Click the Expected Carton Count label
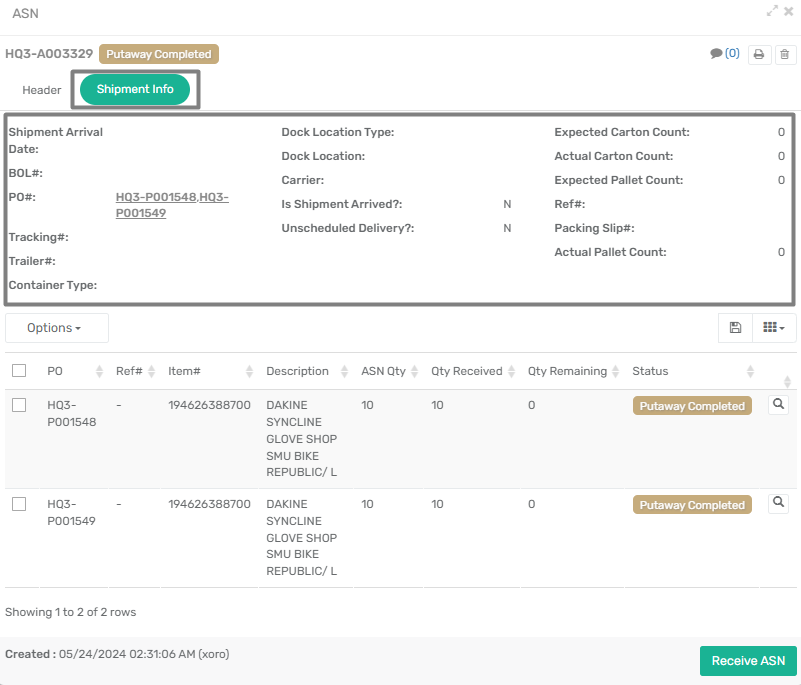Image resolution: width=801 pixels, height=685 pixels. click(622, 132)
